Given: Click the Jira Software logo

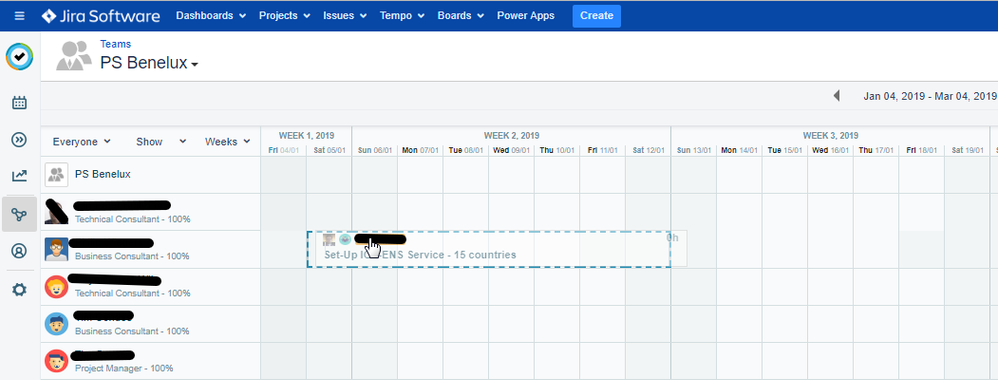Looking at the screenshot, I should click(101, 16).
